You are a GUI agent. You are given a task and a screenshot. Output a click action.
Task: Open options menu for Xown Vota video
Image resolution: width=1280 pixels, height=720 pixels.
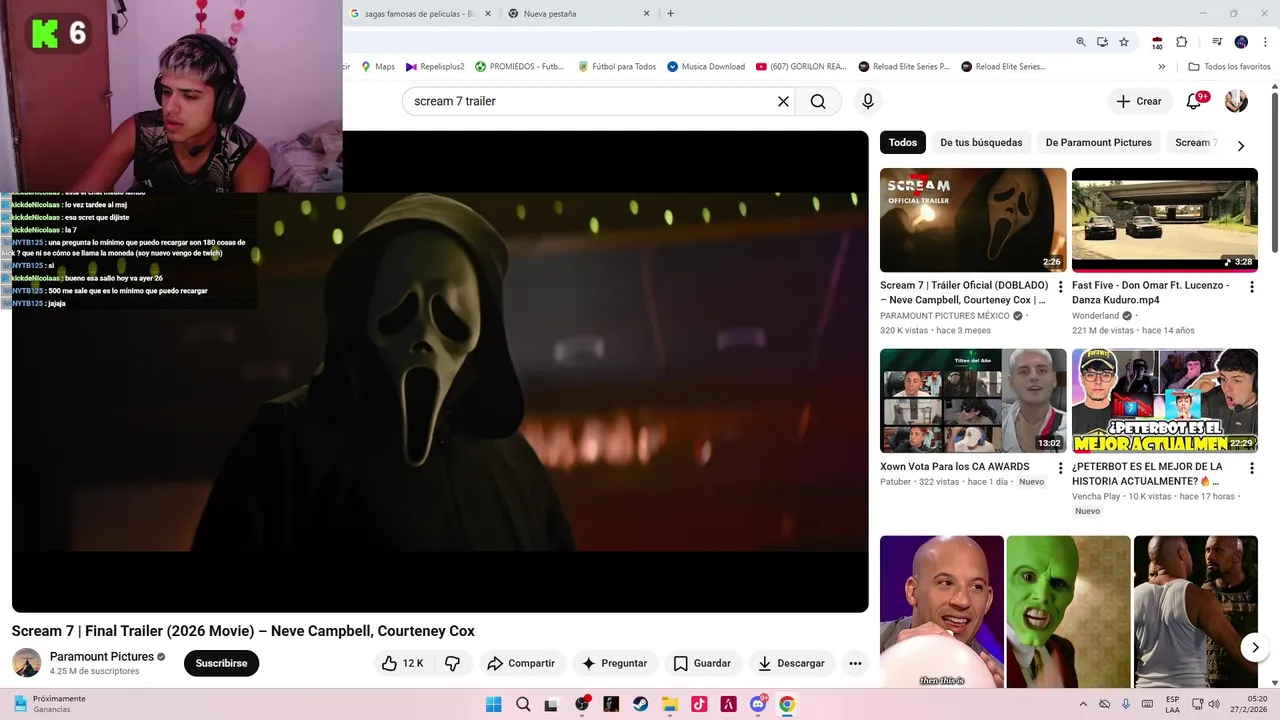pos(1060,468)
